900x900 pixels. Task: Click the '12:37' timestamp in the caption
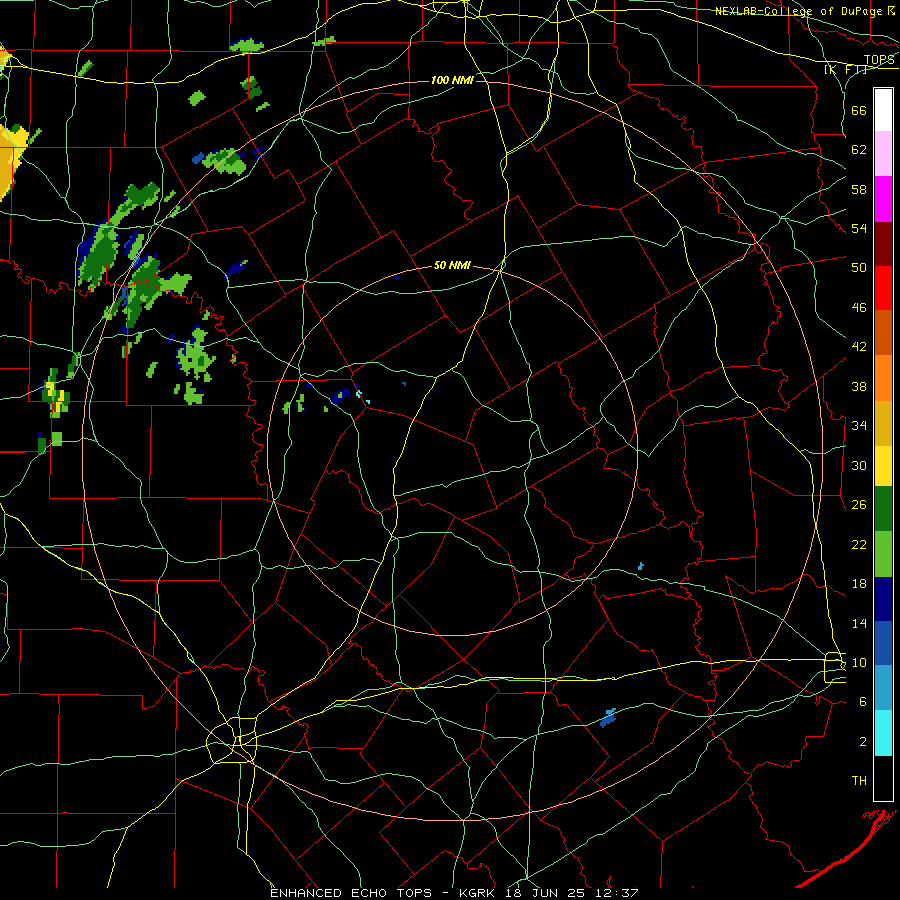pyautogui.click(x=618, y=893)
